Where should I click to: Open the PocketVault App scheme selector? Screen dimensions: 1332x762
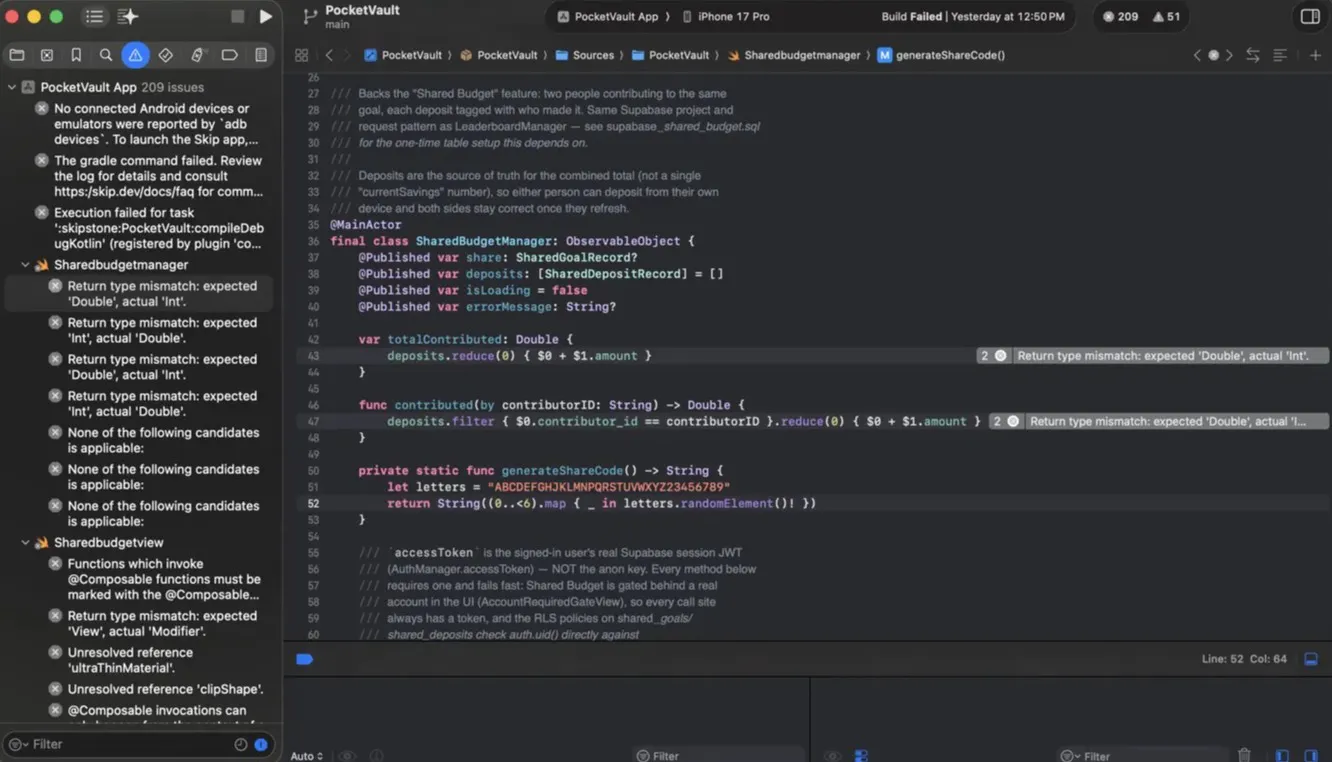(x=608, y=16)
